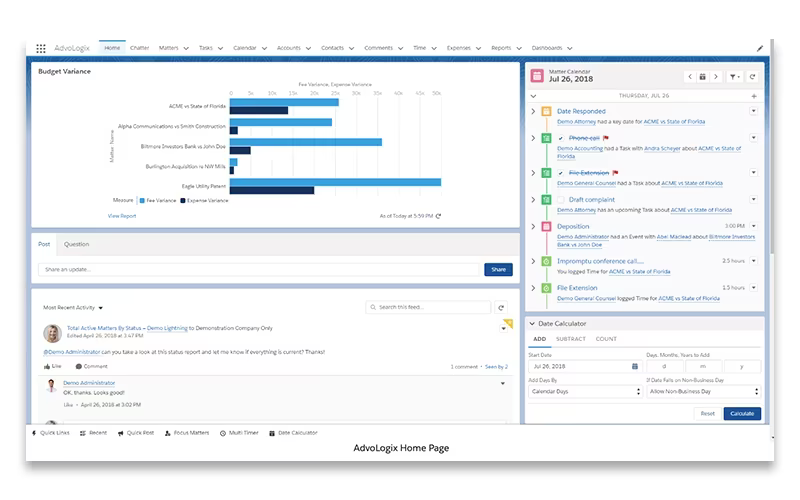Open the Calendar tab dropdown arrow
This screenshot has height=500, width=800.
click(x=264, y=48)
